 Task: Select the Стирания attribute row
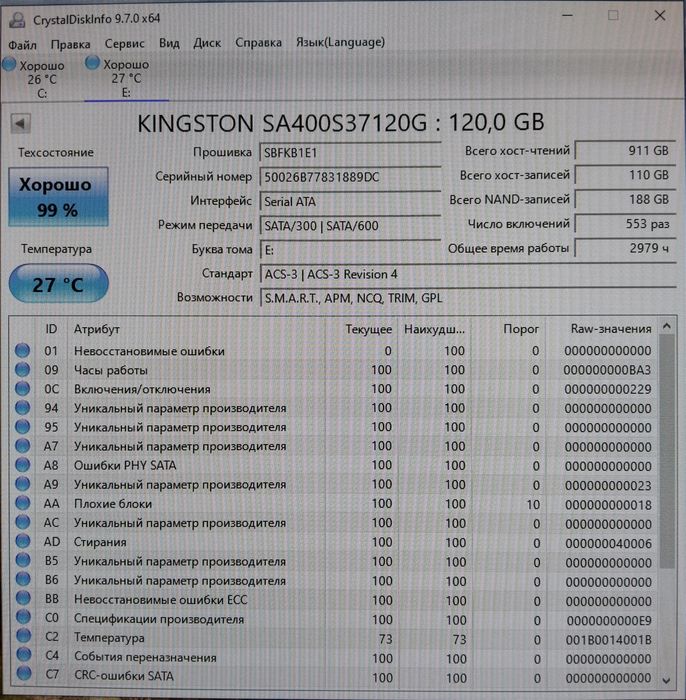334,542
